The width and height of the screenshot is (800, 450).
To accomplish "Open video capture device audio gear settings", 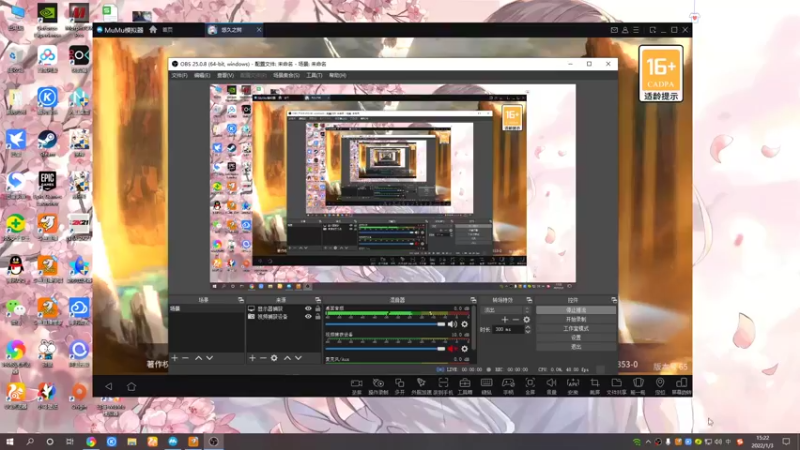I will (x=464, y=349).
